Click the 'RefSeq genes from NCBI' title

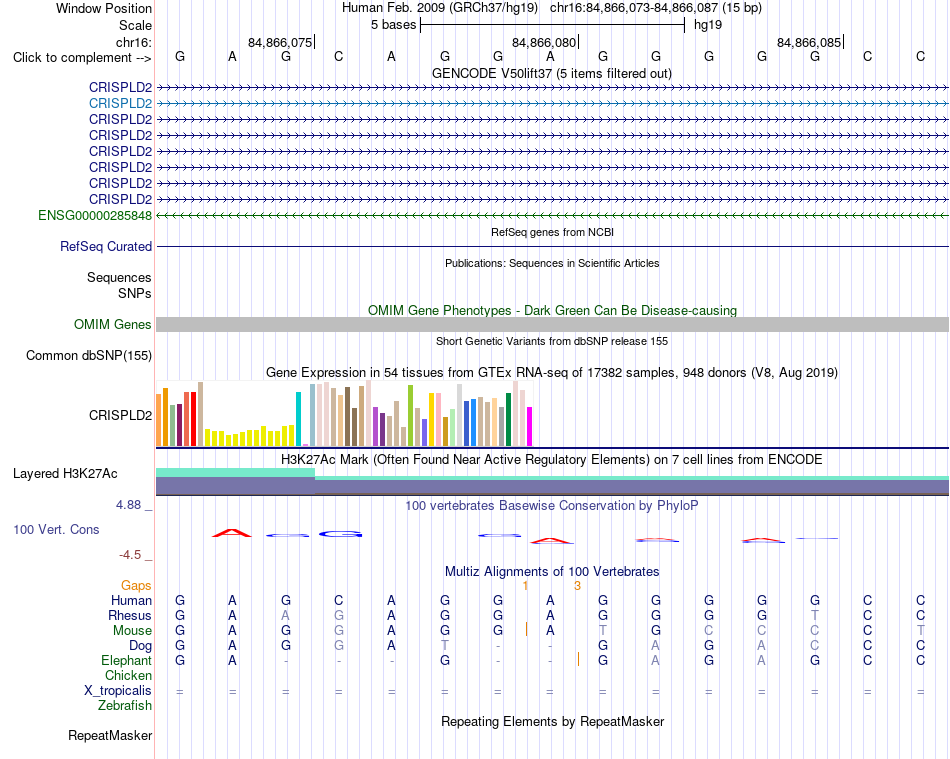tap(552, 232)
